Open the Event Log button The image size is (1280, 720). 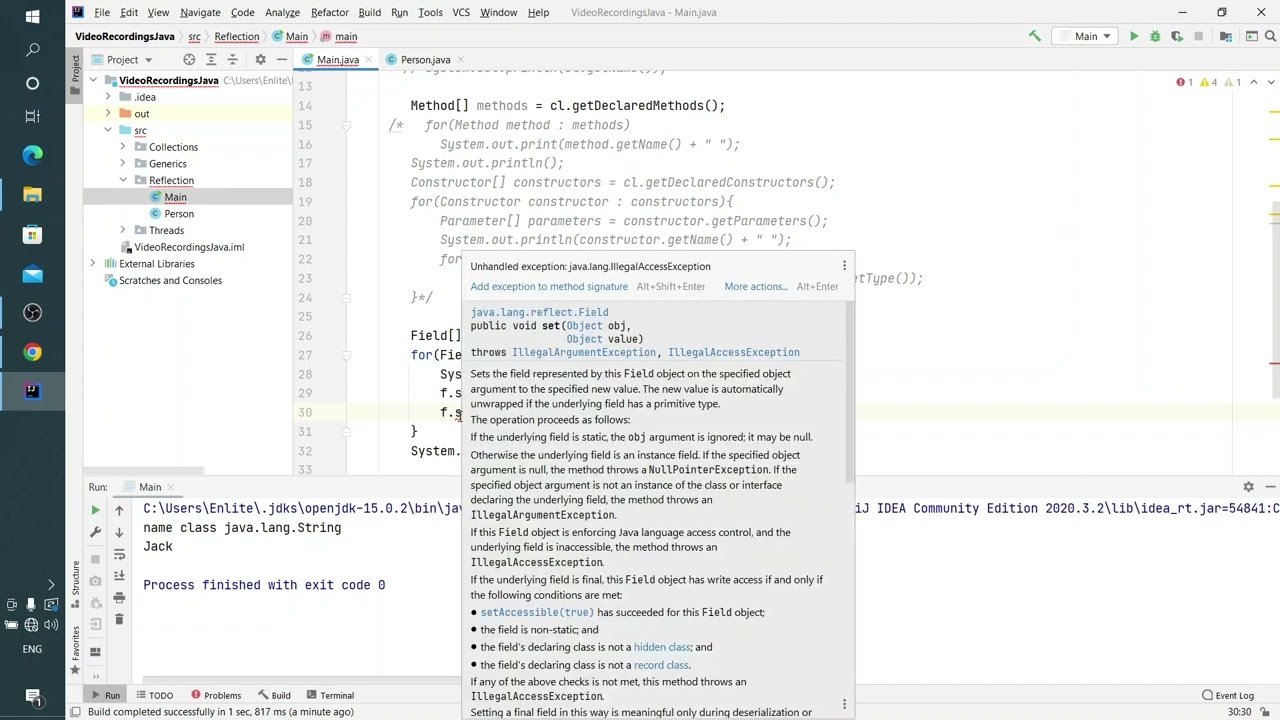point(1228,695)
